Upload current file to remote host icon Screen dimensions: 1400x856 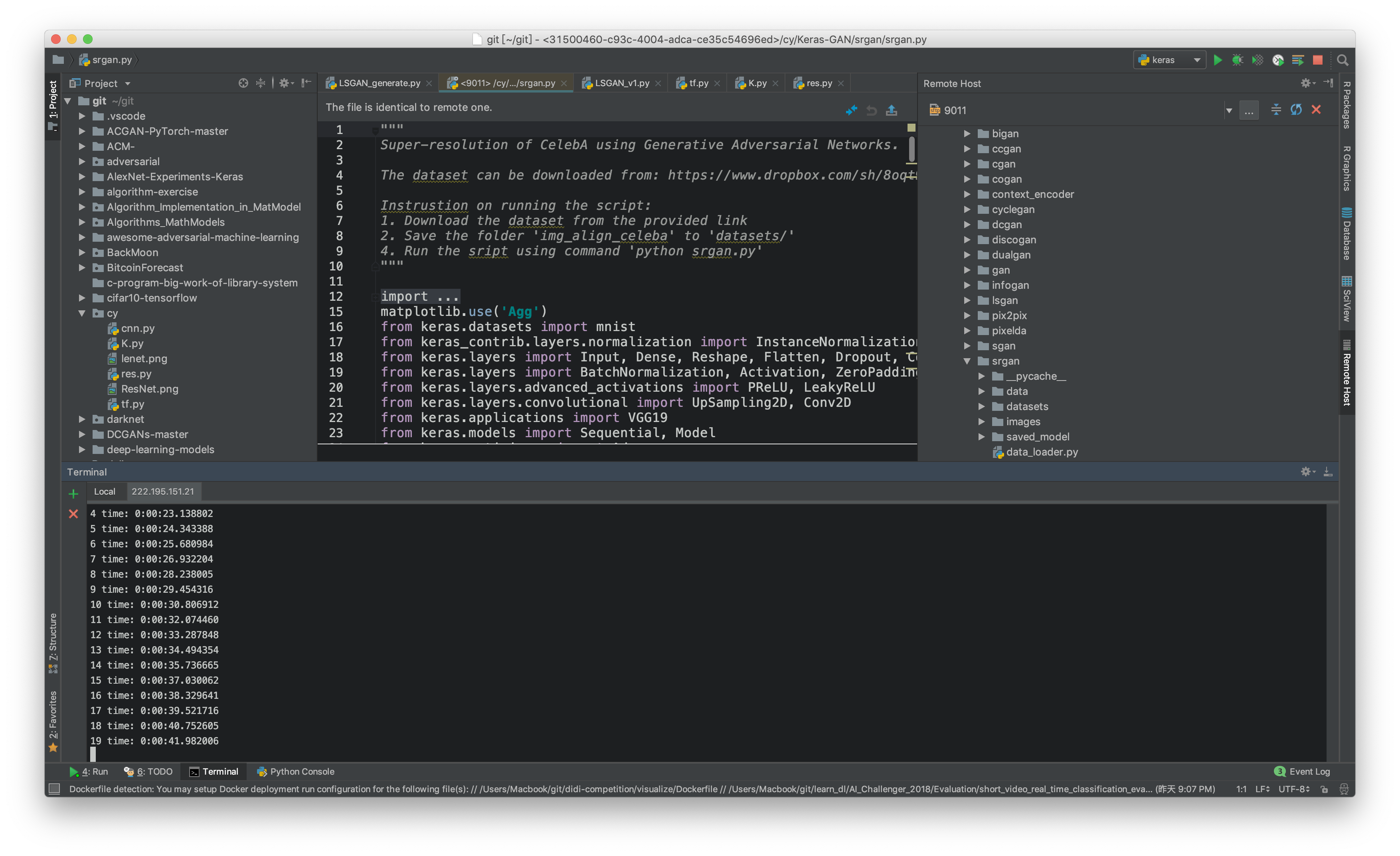(x=892, y=110)
